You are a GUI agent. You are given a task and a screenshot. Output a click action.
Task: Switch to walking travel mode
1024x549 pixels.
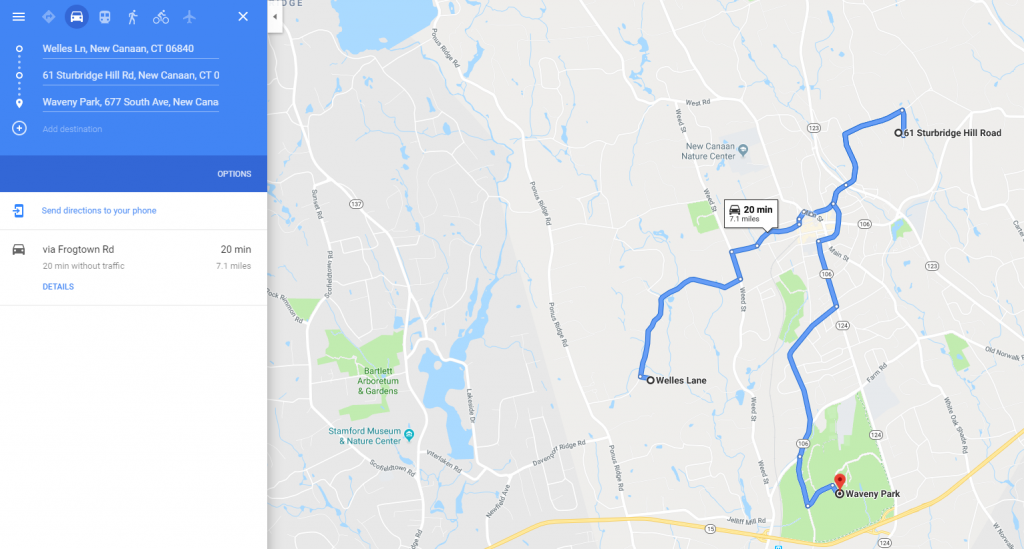pyautogui.click(x=133, y=17)
